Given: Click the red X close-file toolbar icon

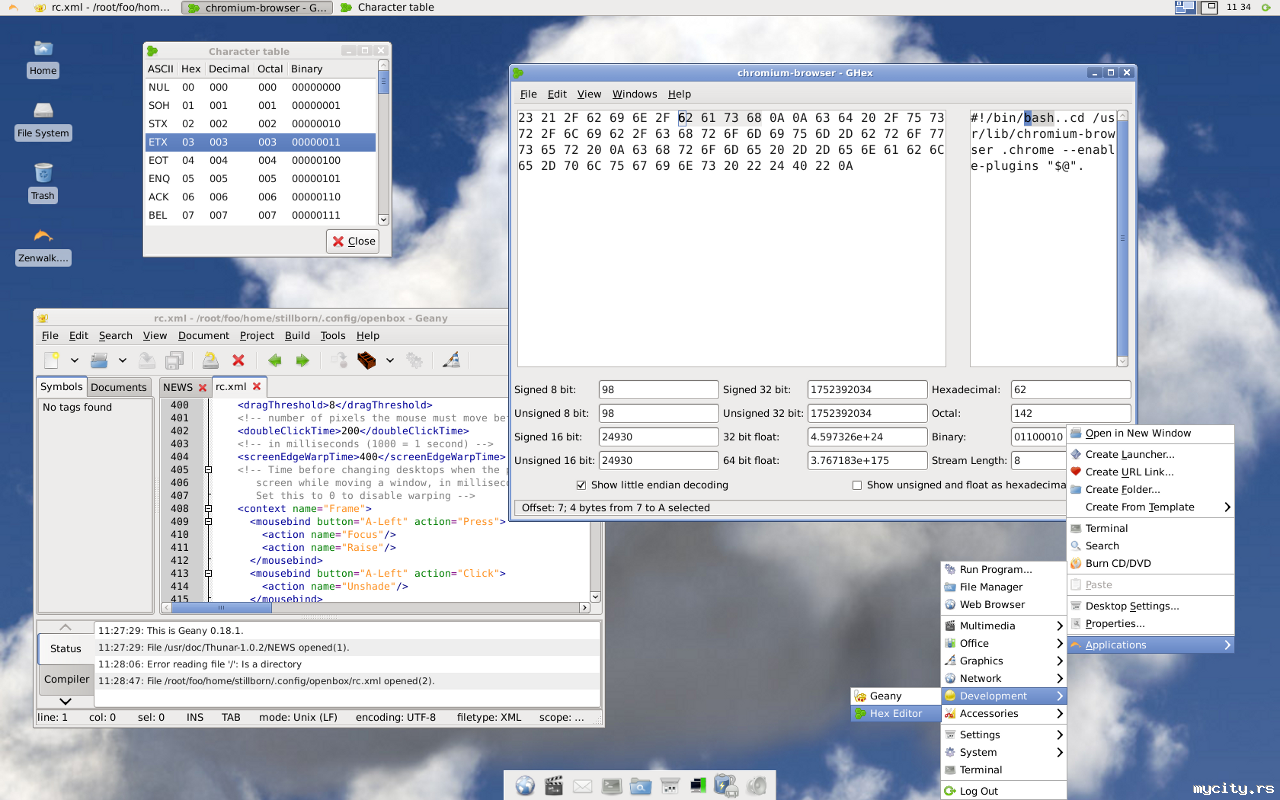Looking at the screenshot, I should click(x=238, y=360).
